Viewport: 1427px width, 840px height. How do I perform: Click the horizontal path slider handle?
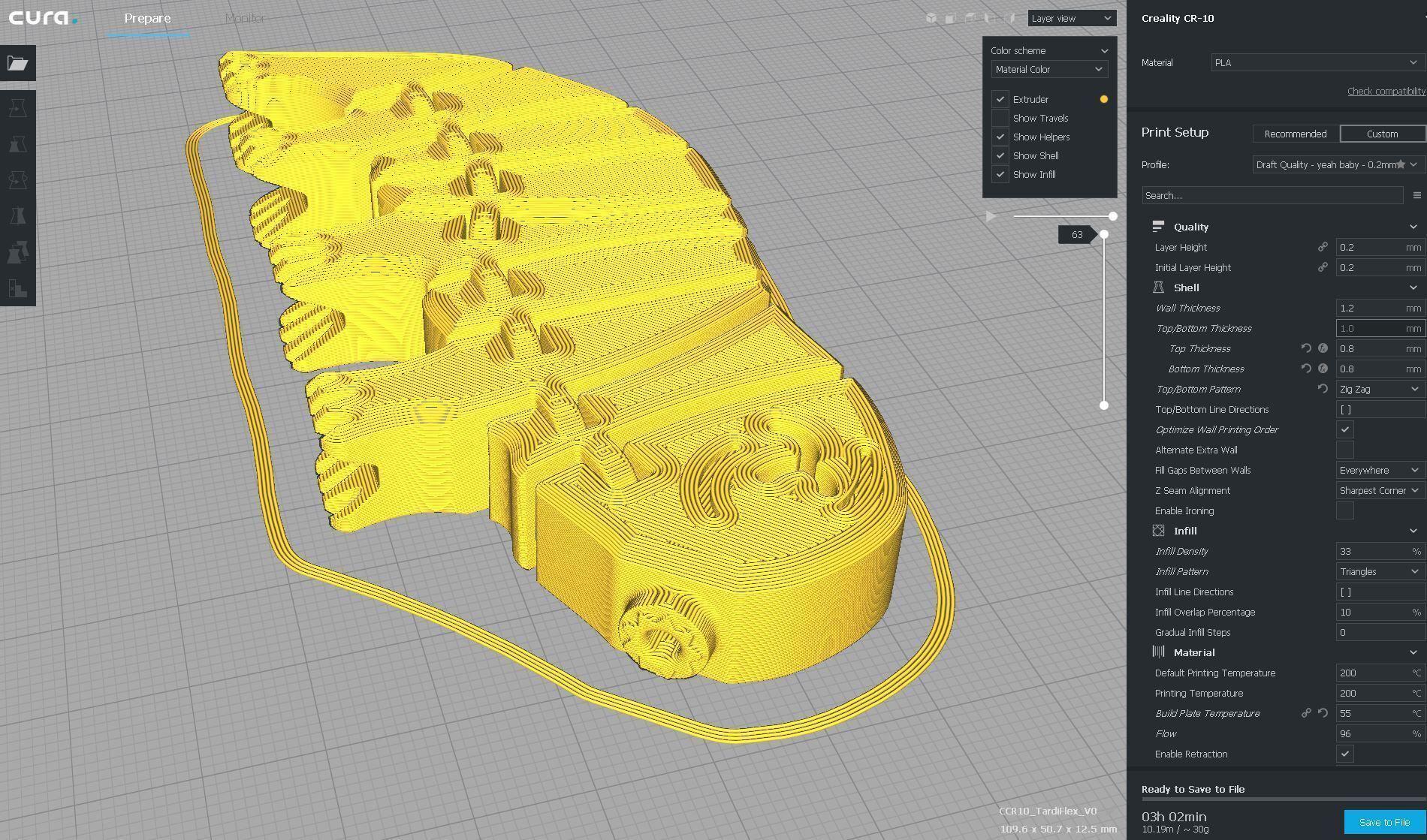(x=1113, y=216)
